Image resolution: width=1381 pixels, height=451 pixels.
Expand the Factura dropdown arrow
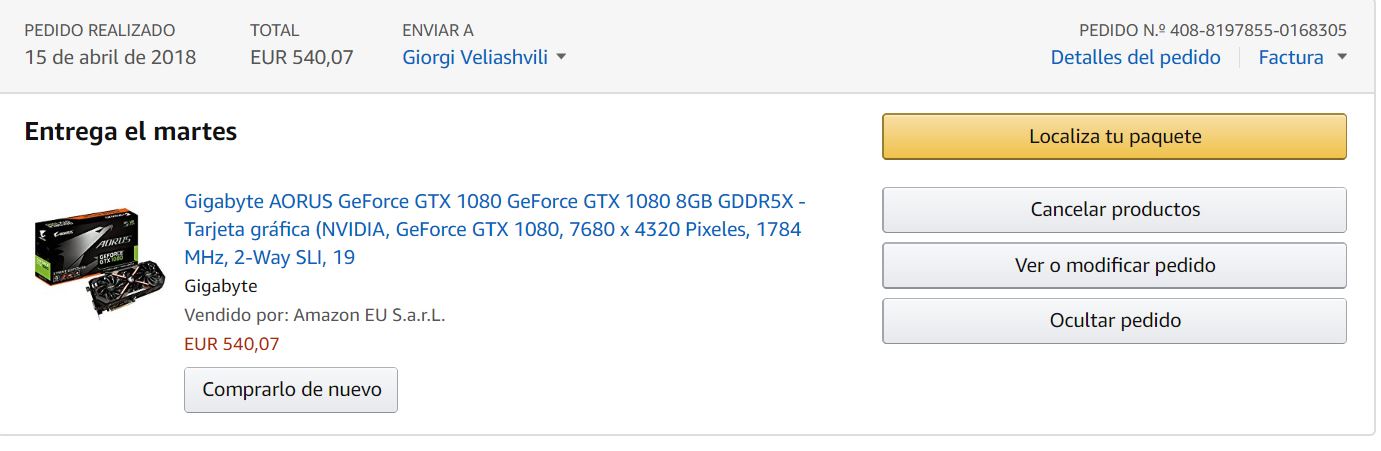(1343, 58)
